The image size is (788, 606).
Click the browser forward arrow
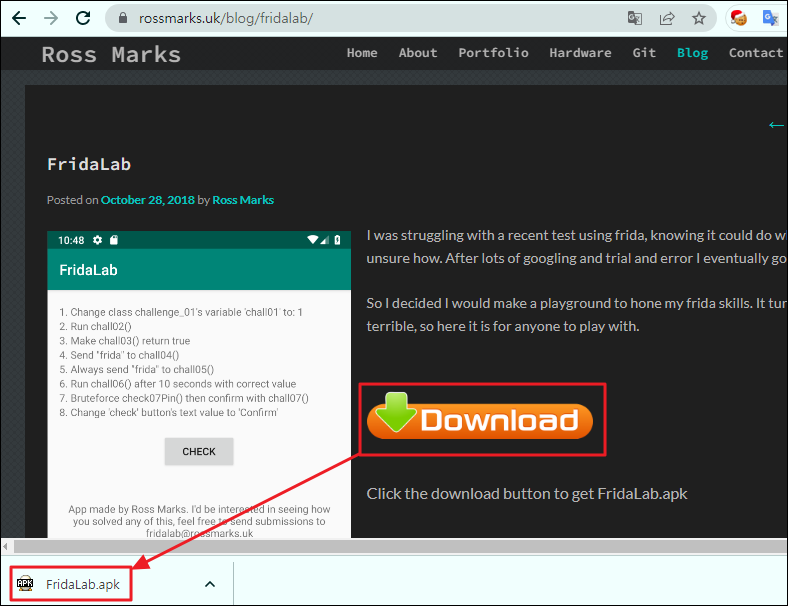(51, 18)
